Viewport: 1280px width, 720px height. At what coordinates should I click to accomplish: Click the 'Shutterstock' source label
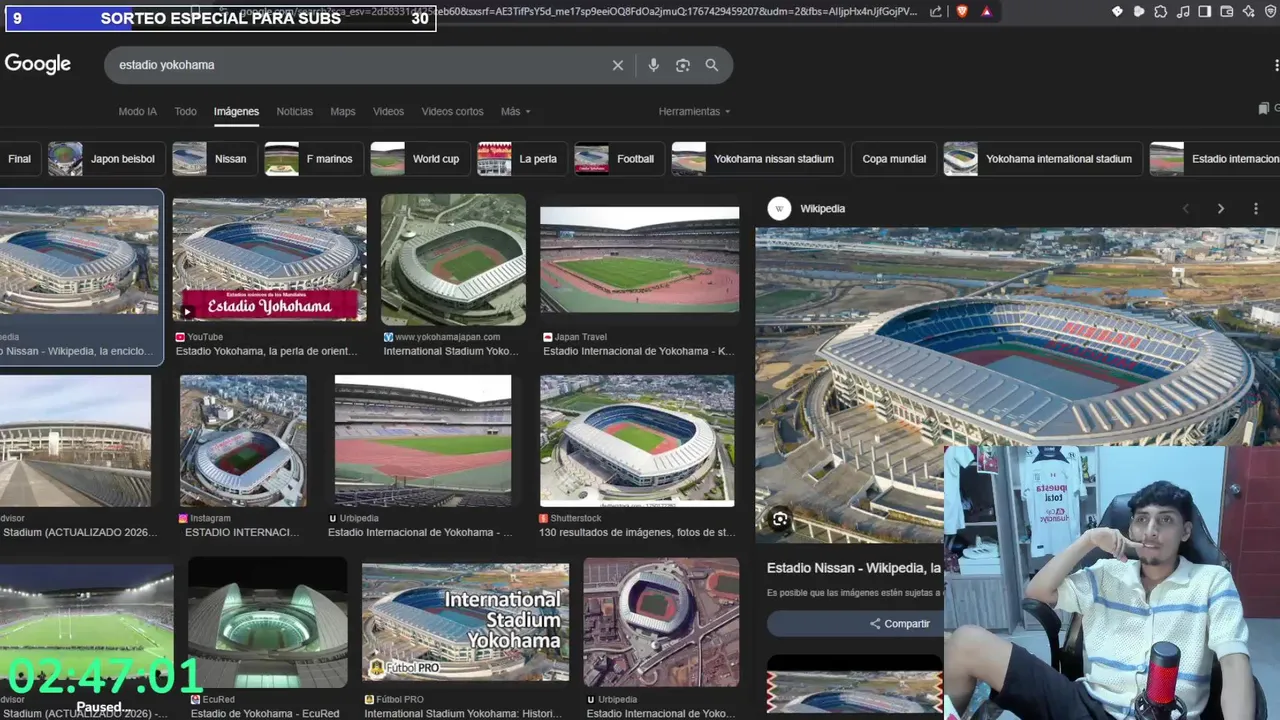[576, 518]
